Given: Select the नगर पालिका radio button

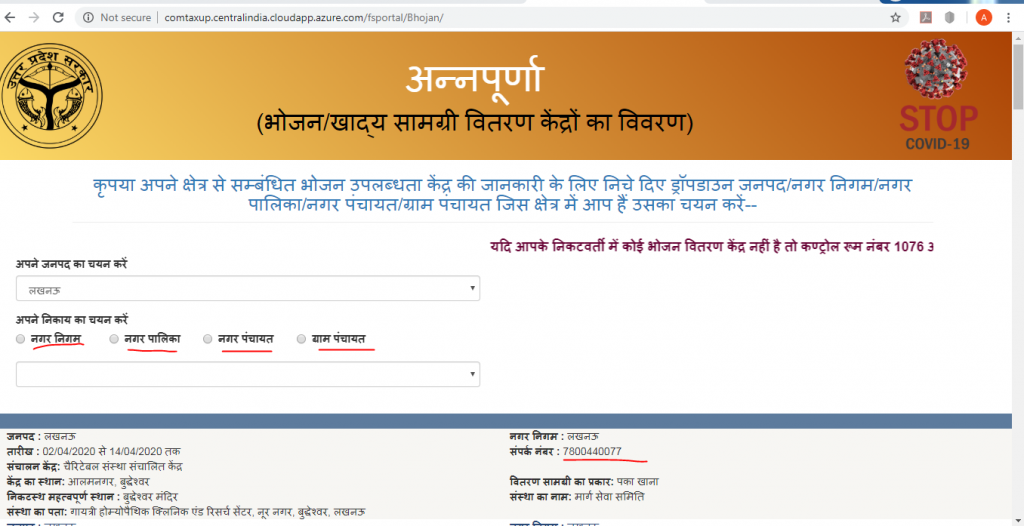Looking at the screenshot, I should (x=114, y=340).
